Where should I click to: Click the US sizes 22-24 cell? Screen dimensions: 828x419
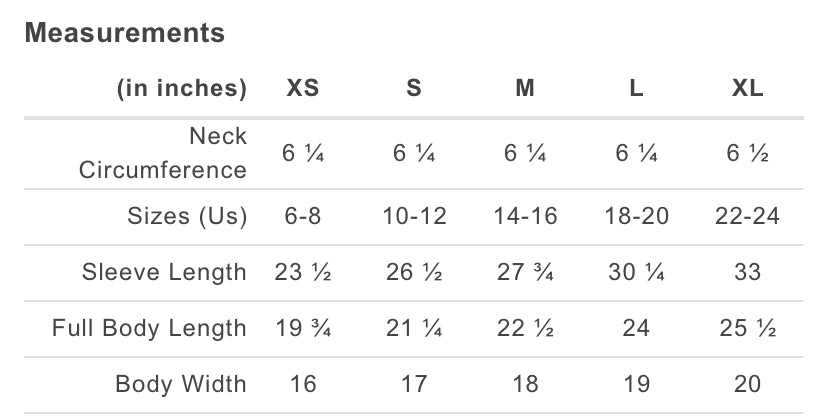click(747, 216)
